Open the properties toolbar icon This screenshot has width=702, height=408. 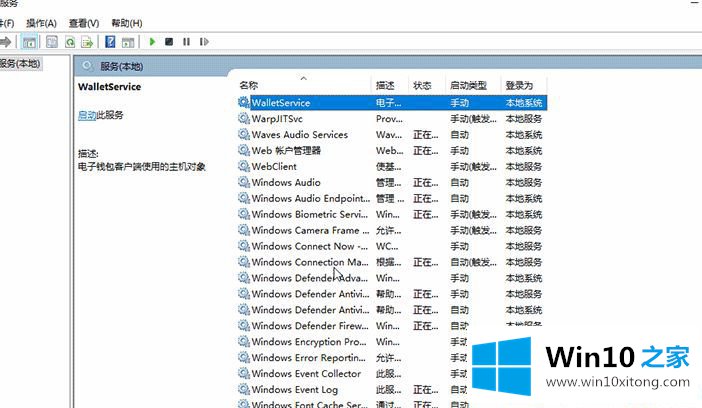pyautogui.click(x=52, y=42)
